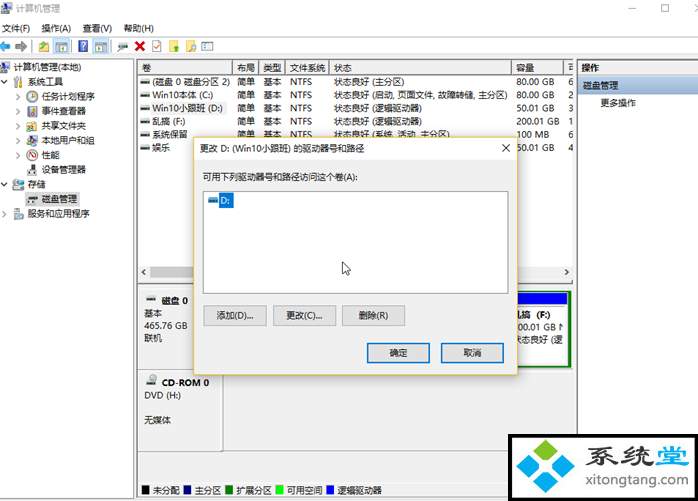Select 设备管理器 in the tree
698x501 pixels.
tap(63, 170)
